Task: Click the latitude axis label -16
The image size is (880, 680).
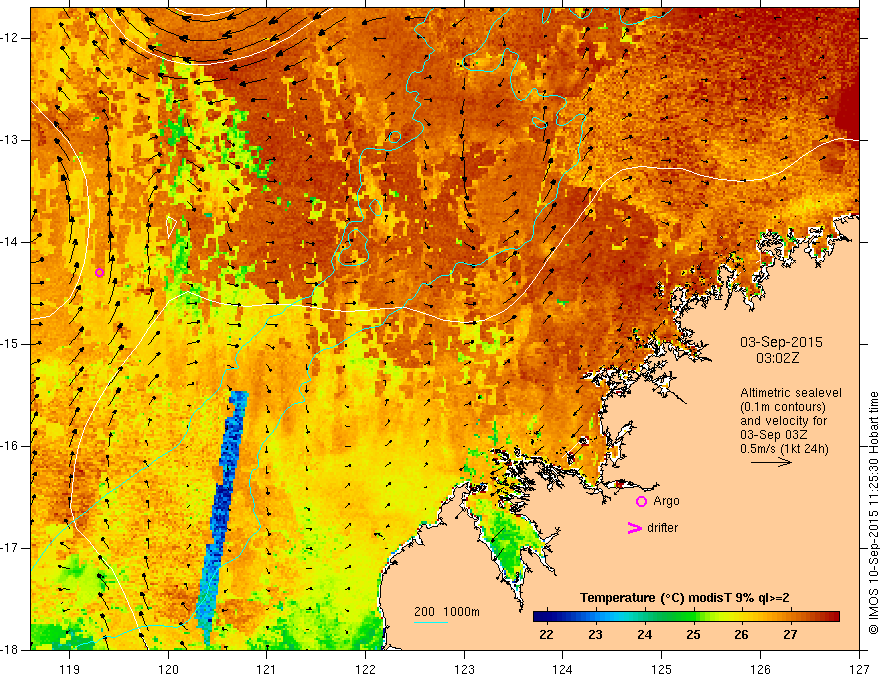Action: [10, 445]
